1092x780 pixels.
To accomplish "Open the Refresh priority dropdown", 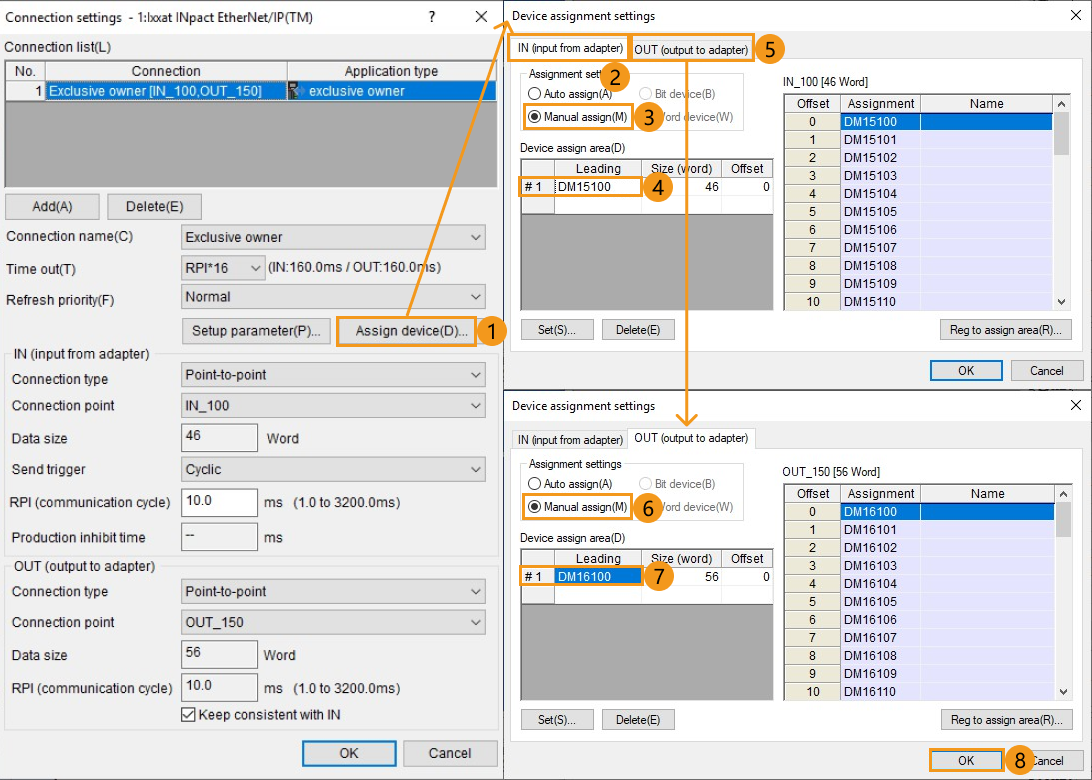I will click(334, 297).
